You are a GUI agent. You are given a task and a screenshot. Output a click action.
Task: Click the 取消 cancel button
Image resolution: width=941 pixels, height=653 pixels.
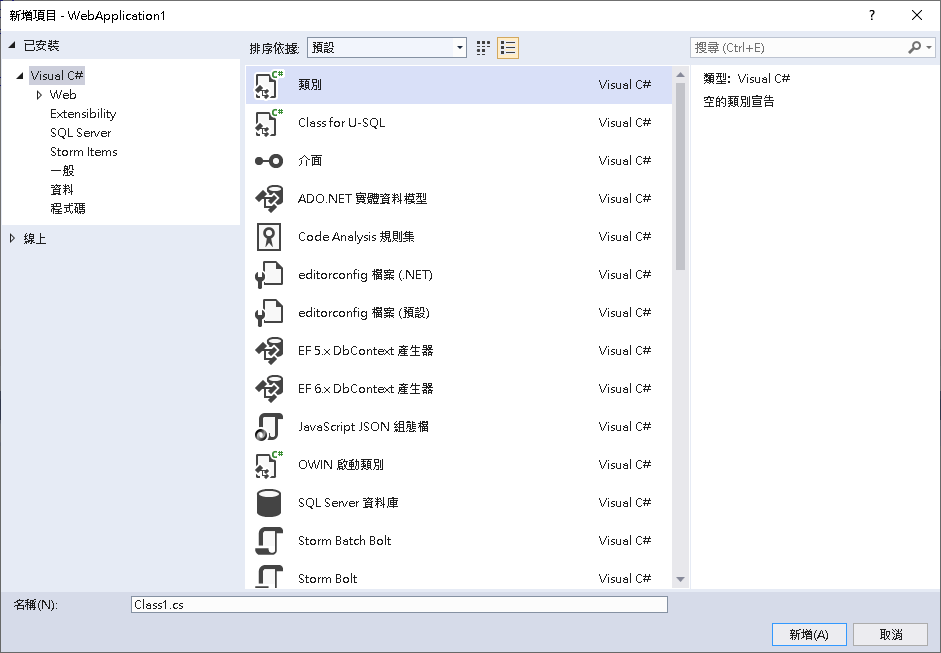click(891, 634)
